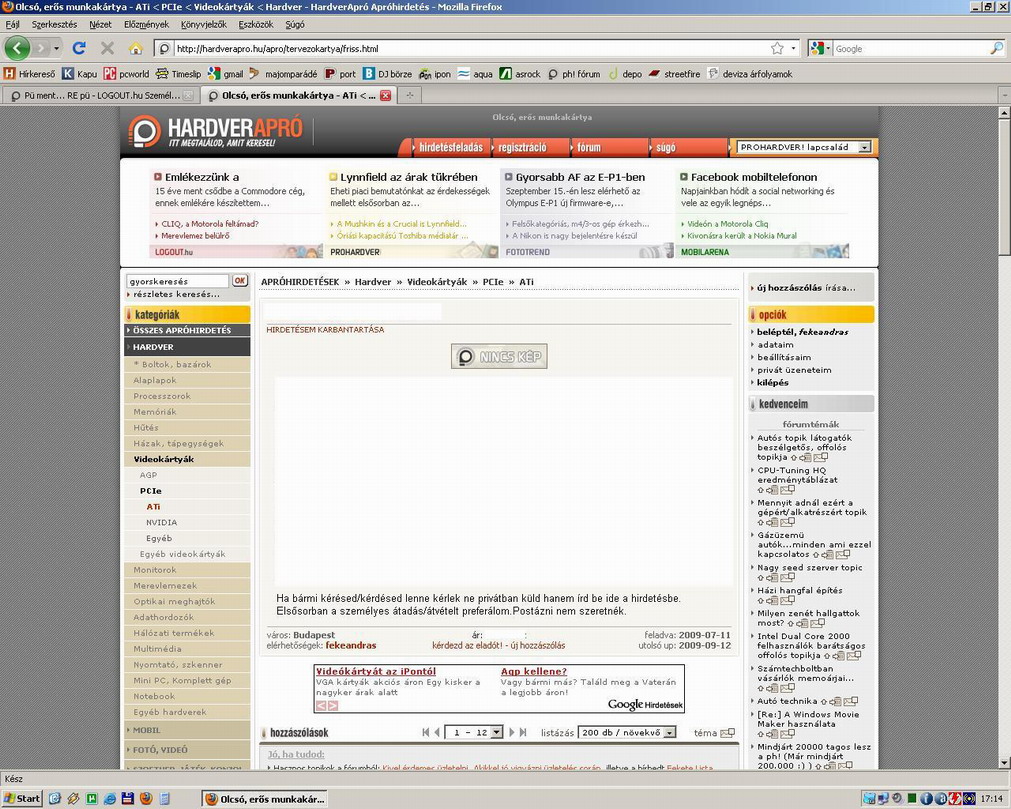Go to next comments page arrow
This screenshot has height=809, width=1011.
point(512,732)
